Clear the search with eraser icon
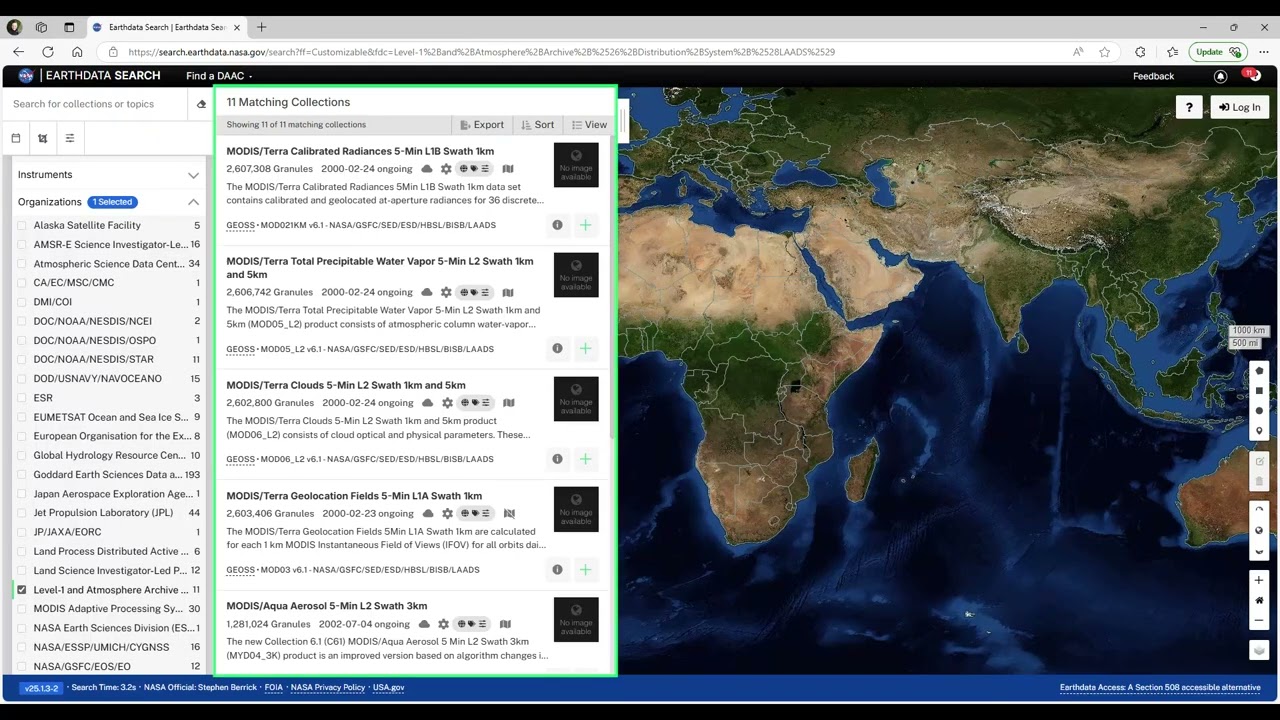1280x720 pixels. click(x=201, y=104)
